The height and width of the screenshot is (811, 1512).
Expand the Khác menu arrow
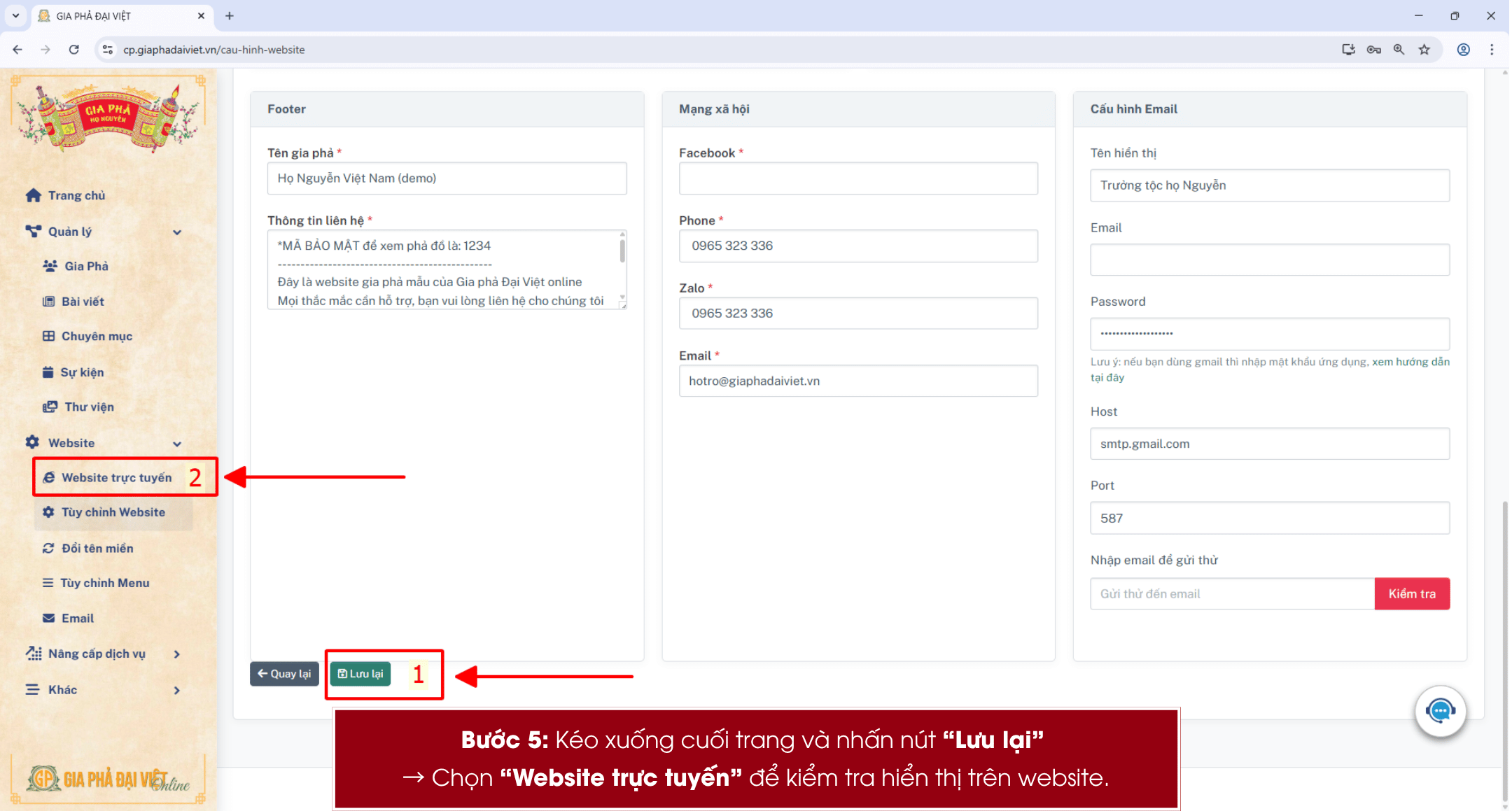tap(177, 691)
